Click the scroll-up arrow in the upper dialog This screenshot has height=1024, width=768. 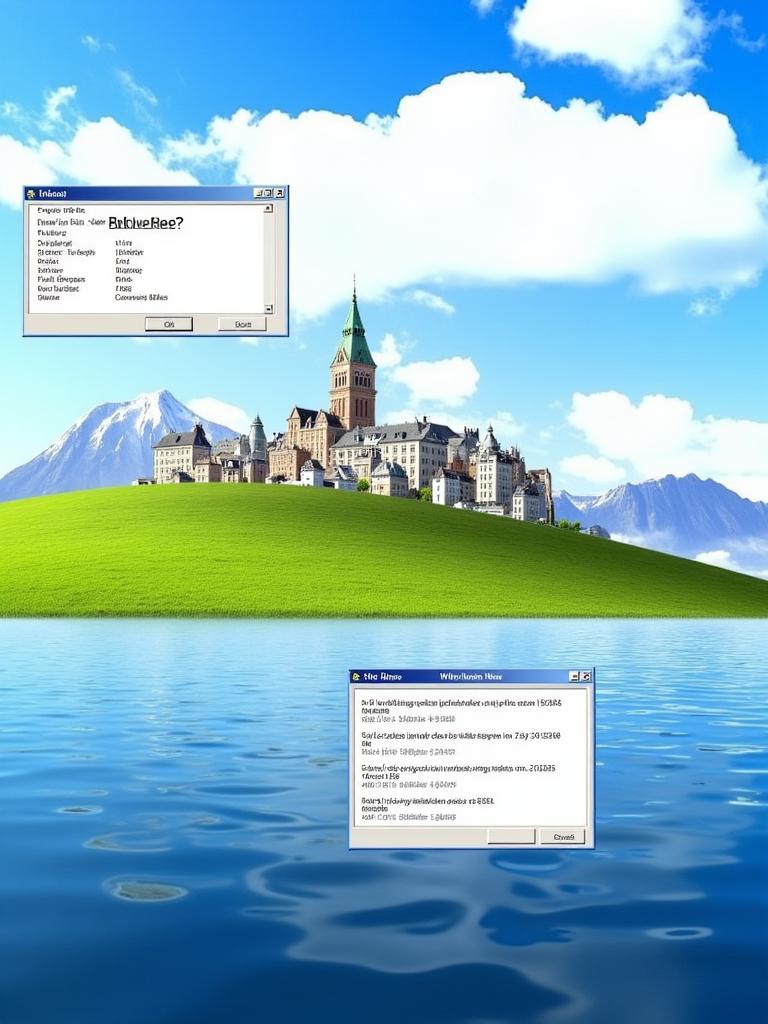(268, 208)
